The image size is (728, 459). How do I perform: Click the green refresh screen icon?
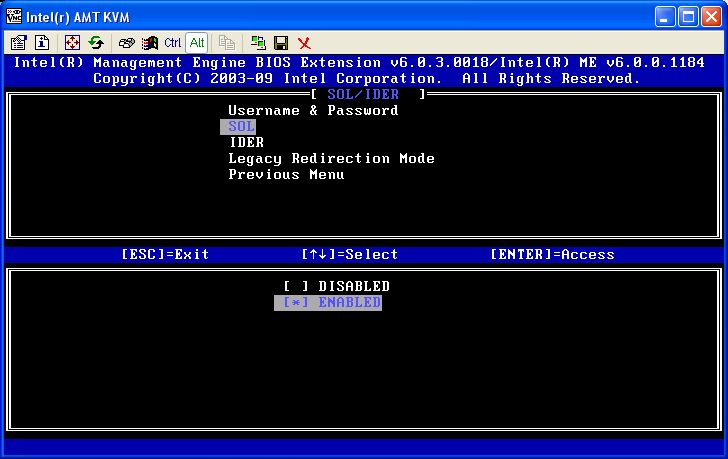[96, 43]
